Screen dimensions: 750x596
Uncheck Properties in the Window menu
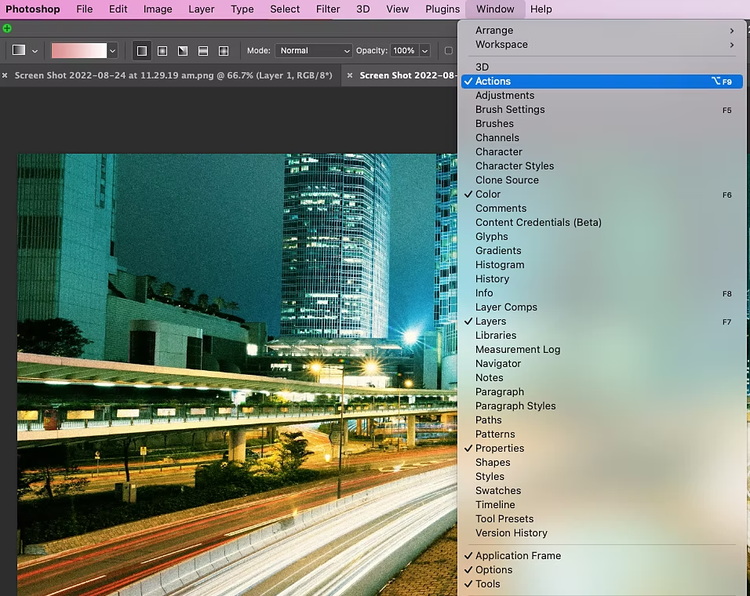pos(499,448)
